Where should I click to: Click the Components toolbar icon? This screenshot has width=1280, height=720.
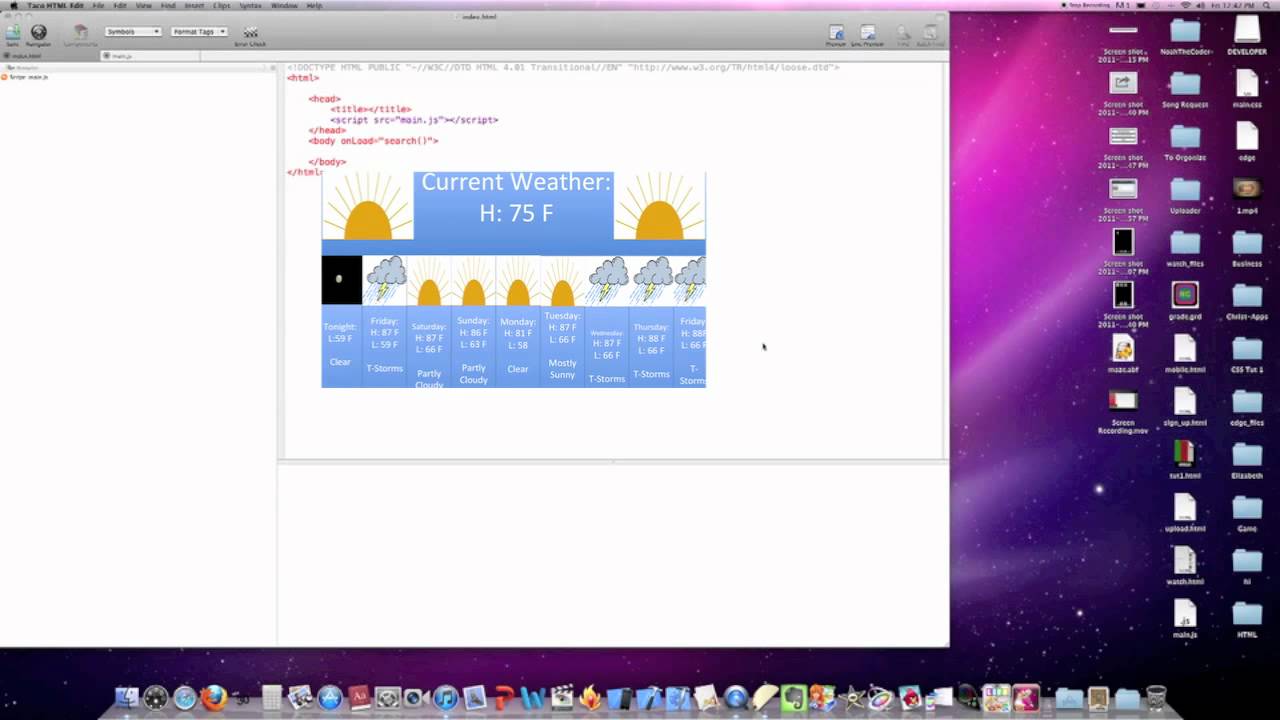(x=81, y=35)
